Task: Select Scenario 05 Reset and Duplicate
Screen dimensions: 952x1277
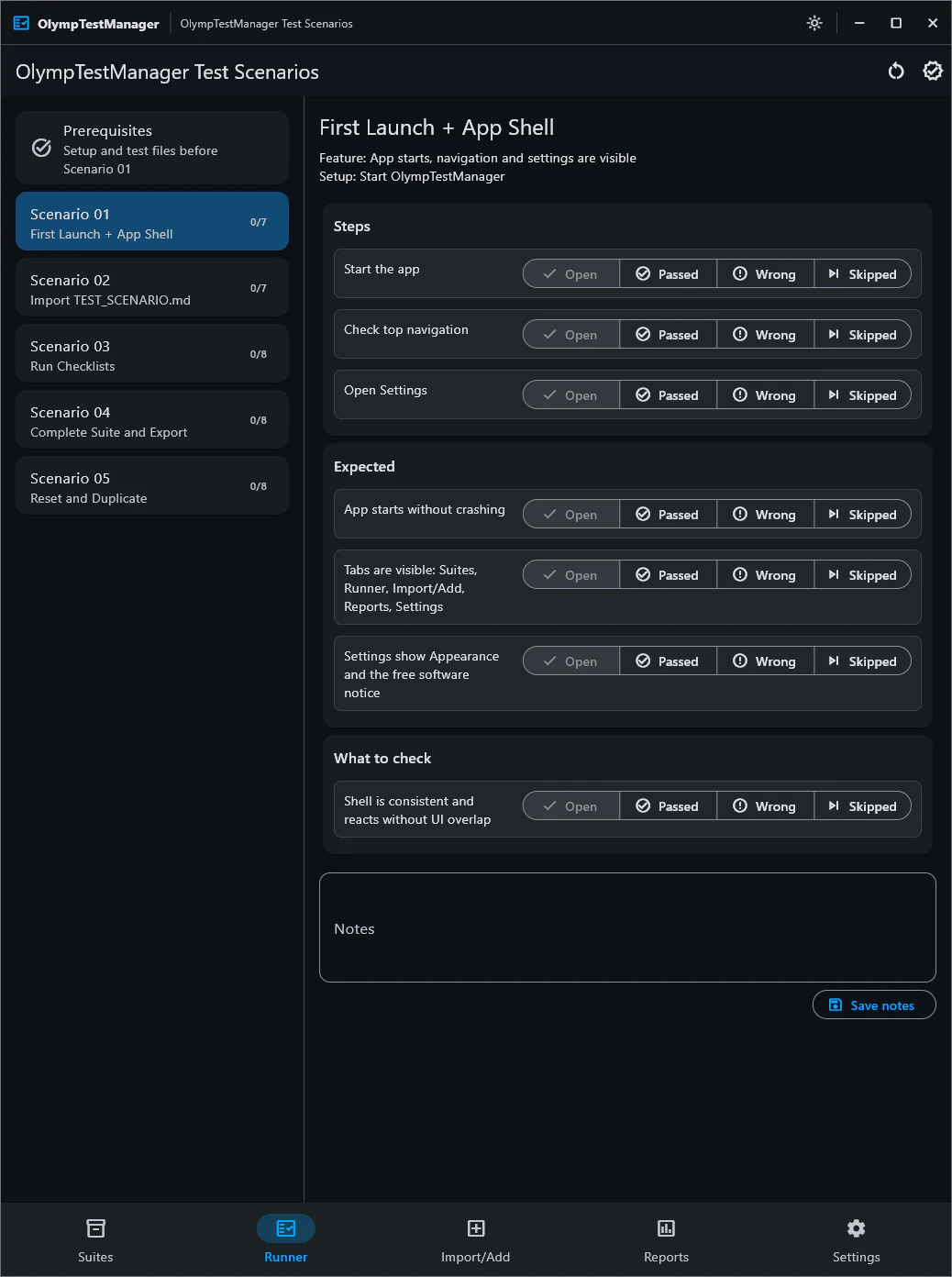Action: coord(152,485)
